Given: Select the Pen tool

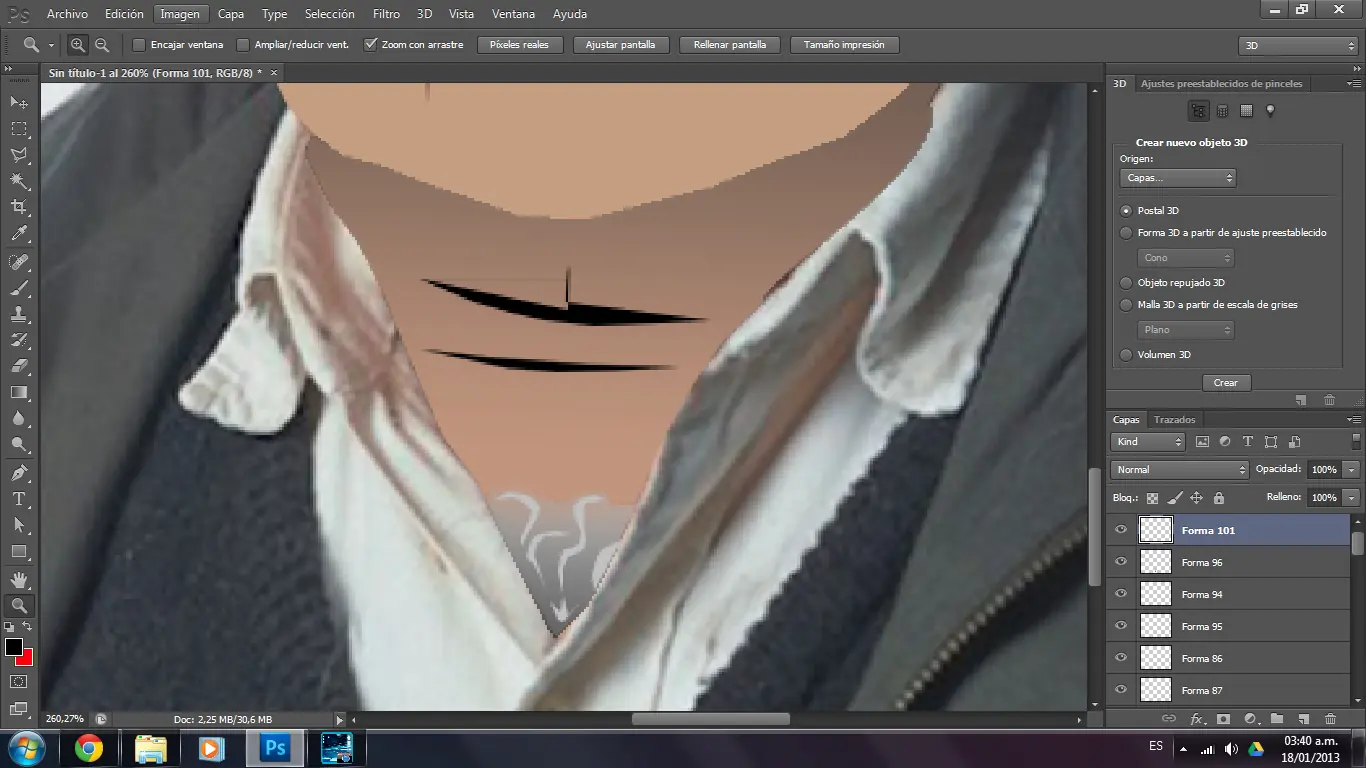Looking at the screenshot, I should (x=19, y=472).
